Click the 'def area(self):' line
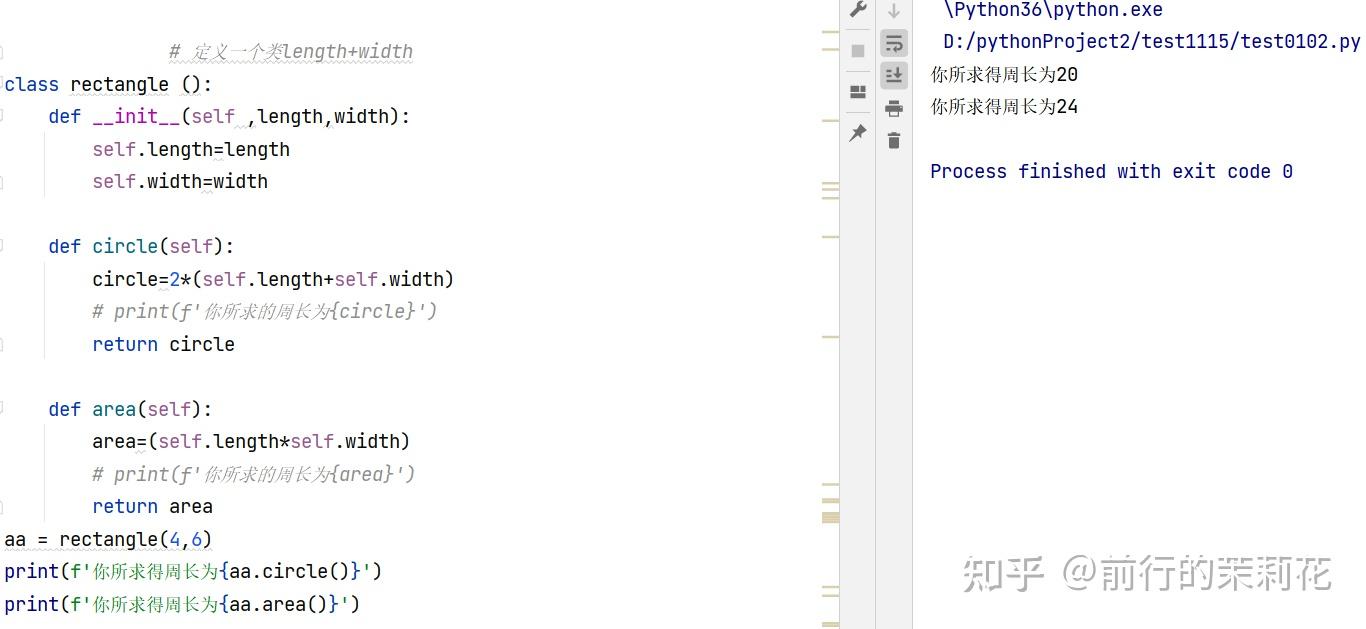 (x=130, y=409)
